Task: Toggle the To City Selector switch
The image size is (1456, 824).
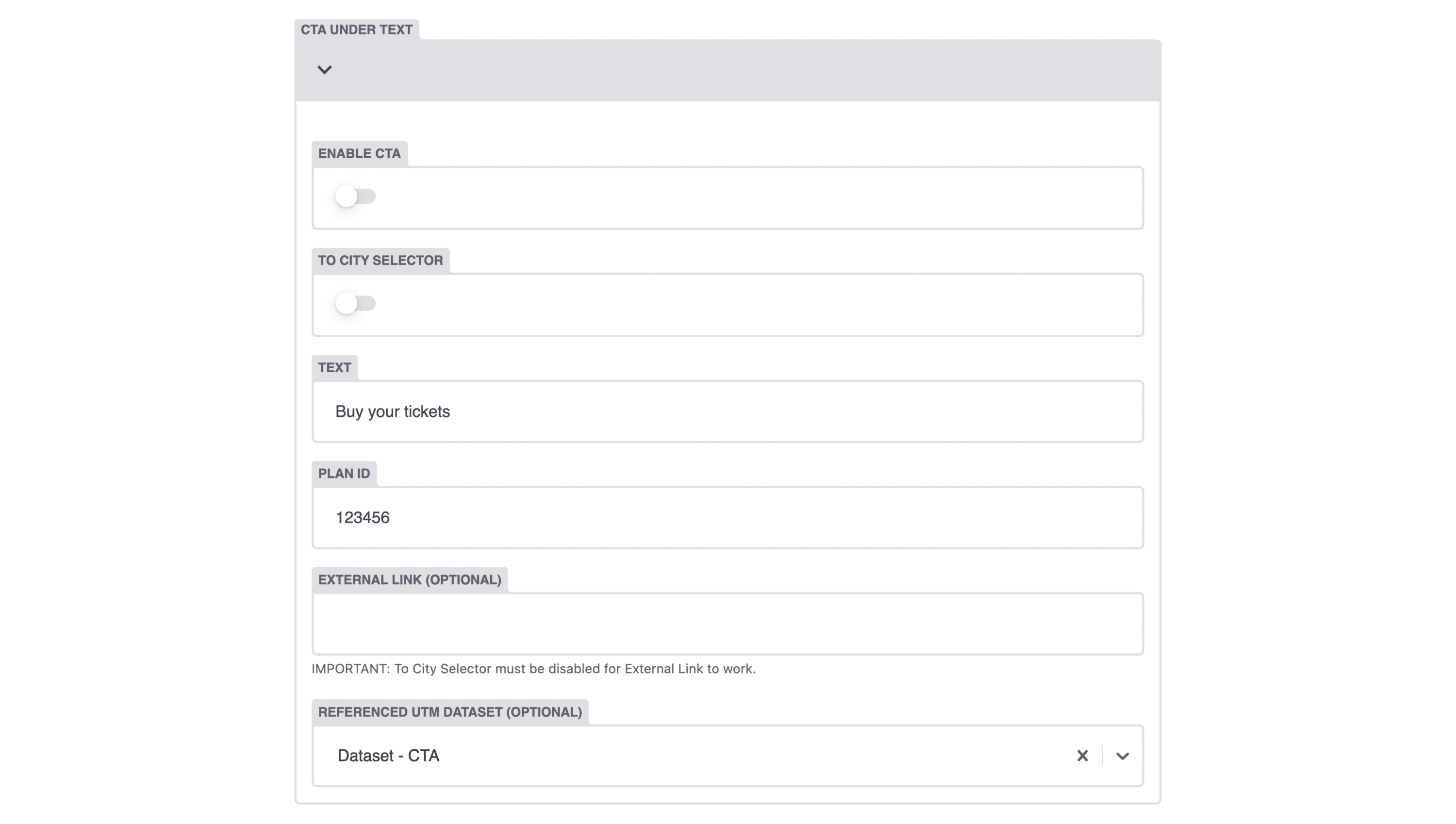Action: click(355, 303)
